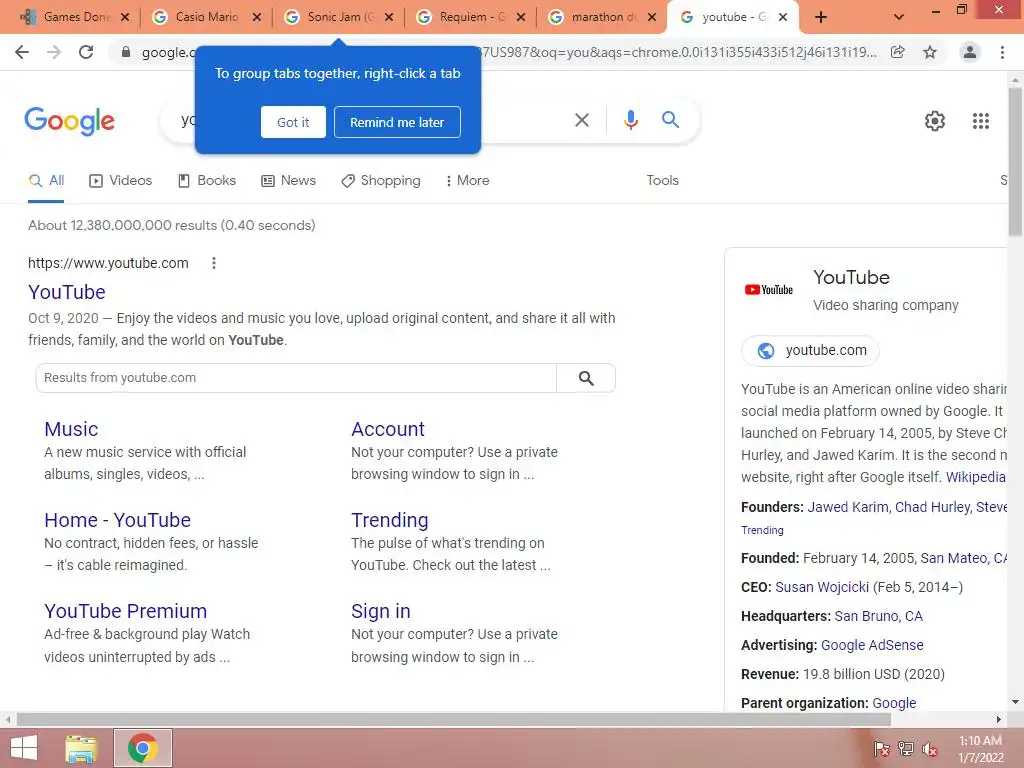Open the share this page icon

898,52
